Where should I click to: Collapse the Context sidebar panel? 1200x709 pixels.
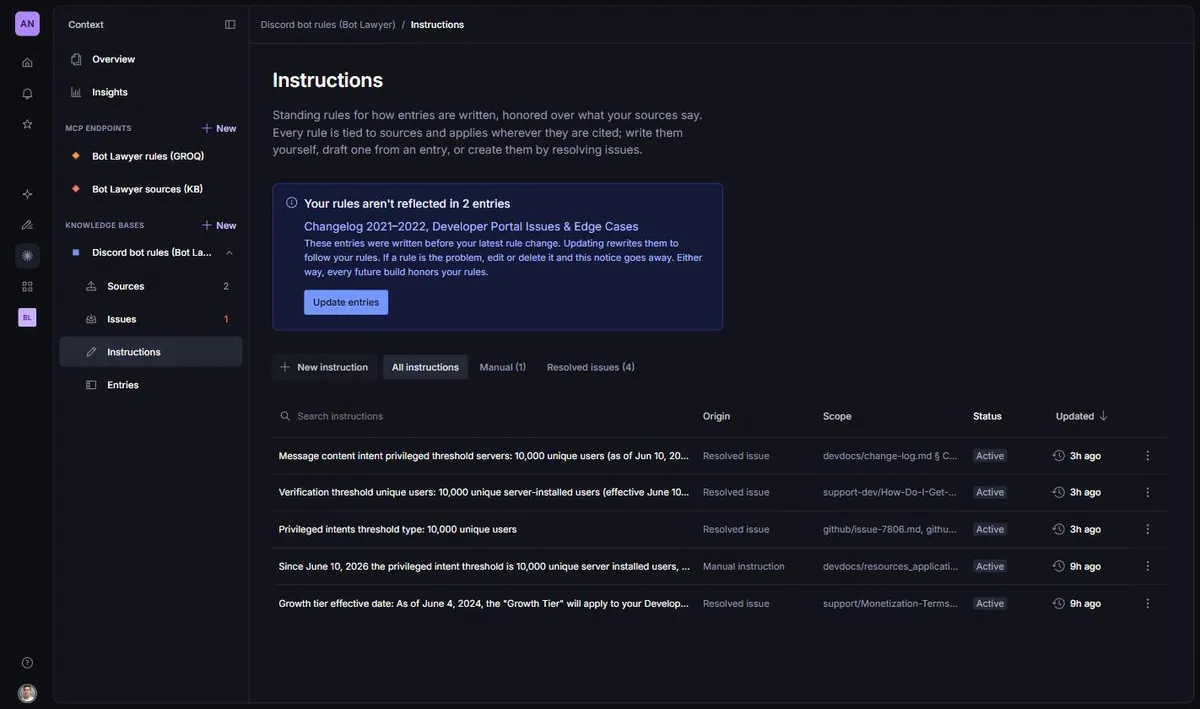point(230,24)
